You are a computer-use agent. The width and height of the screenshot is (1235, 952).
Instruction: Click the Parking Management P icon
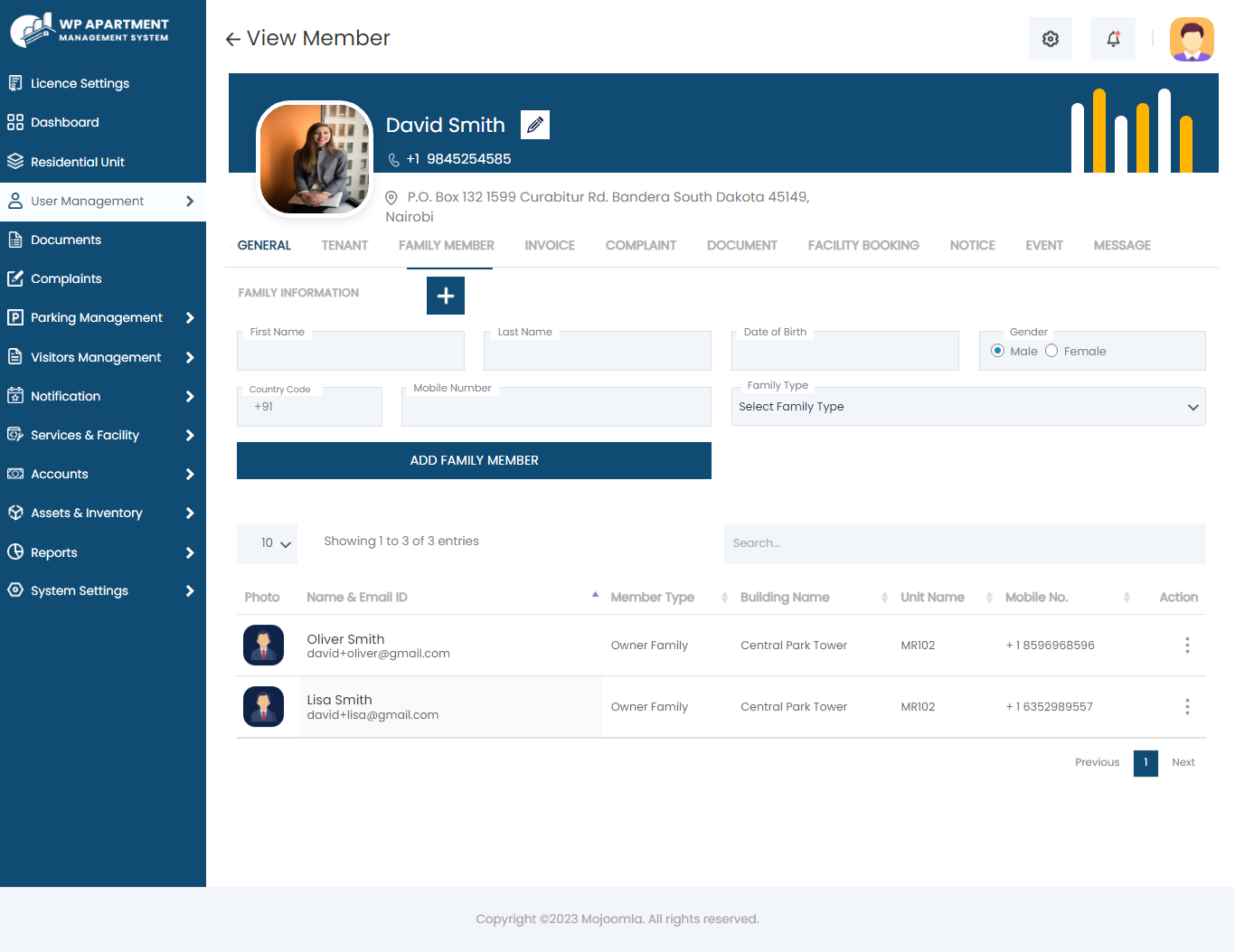pyautogui.click(x=15, y=317)
